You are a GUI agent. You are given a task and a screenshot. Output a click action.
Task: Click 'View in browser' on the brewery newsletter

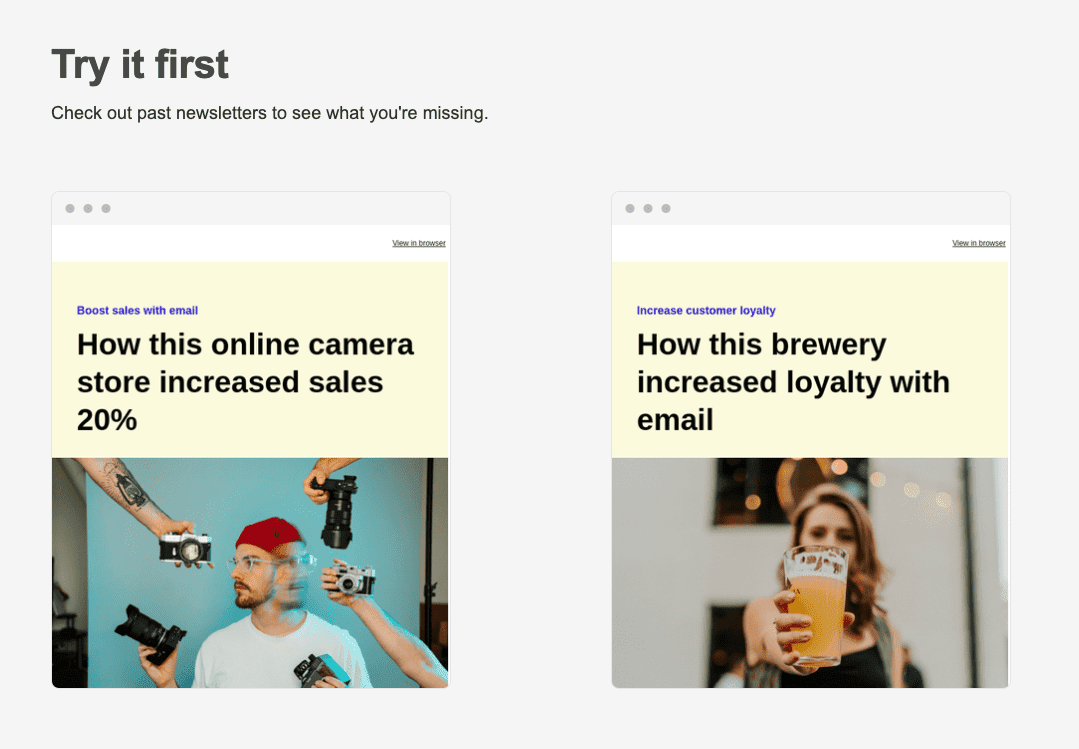point(978,243)
